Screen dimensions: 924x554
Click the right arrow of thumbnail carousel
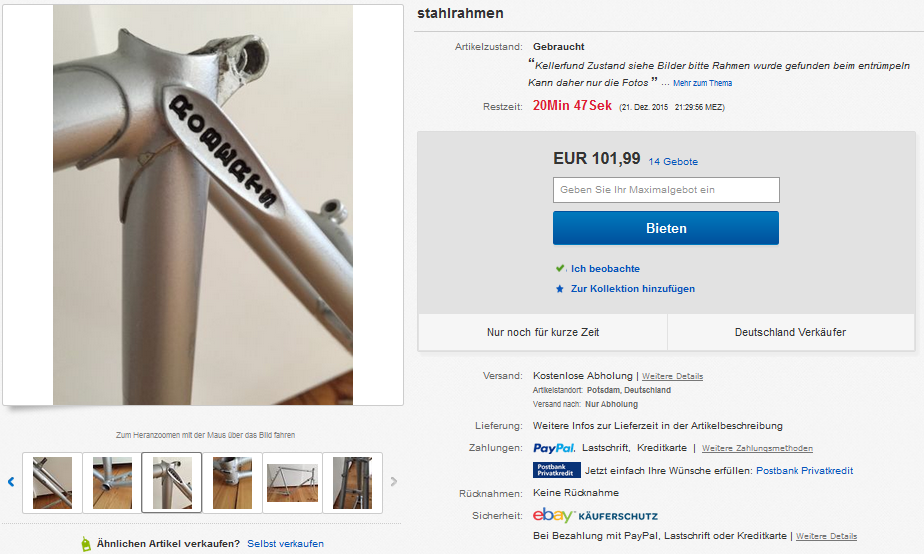[394, 482]
